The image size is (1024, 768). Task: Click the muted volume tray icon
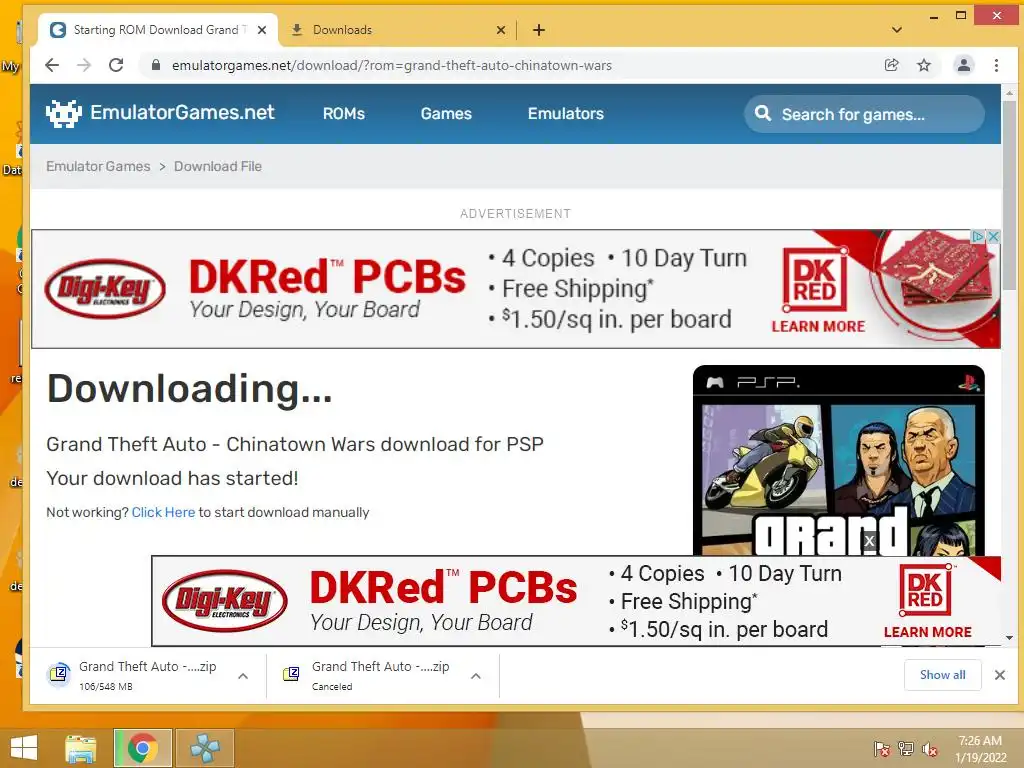[x=930, y=749]
